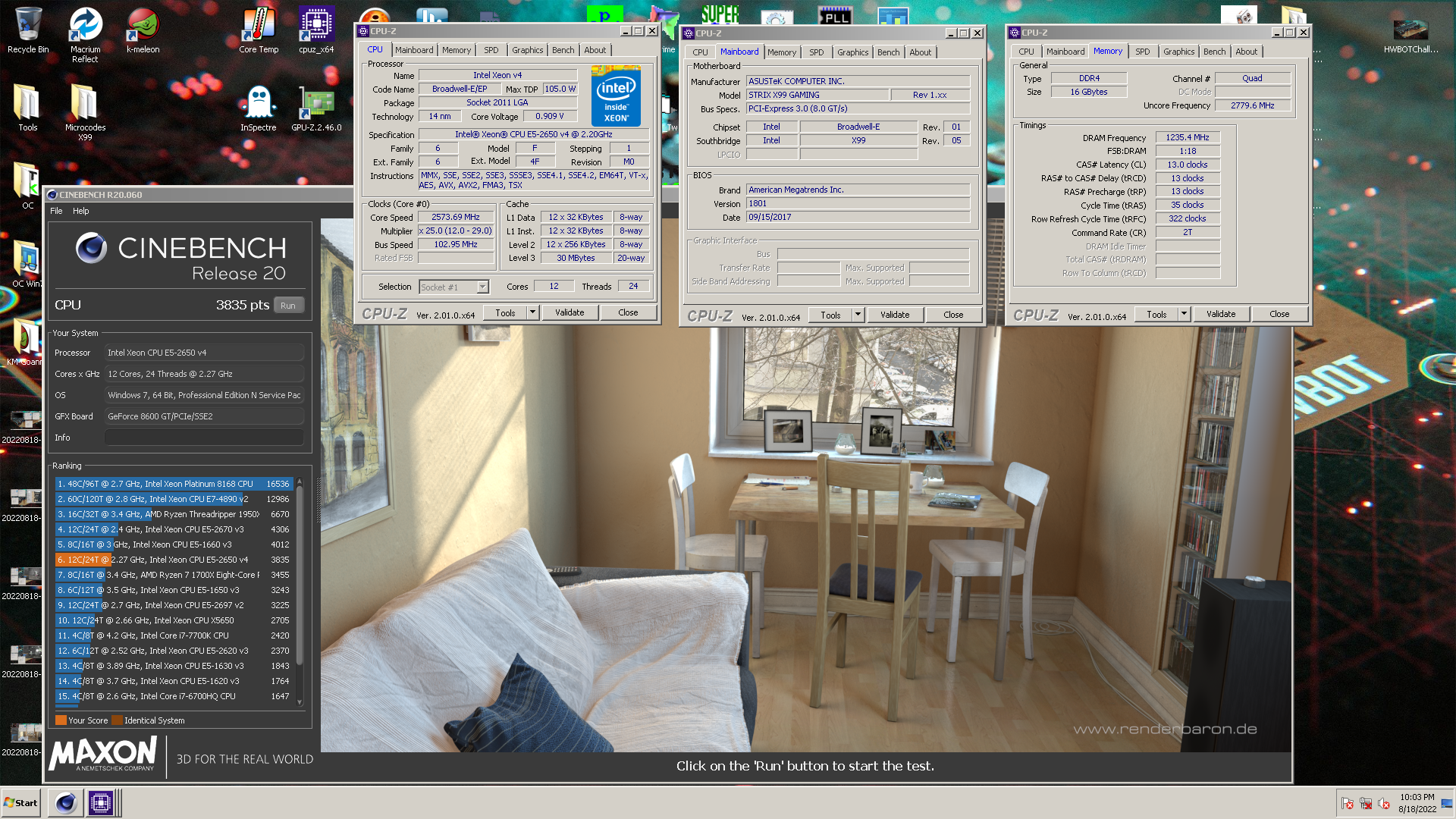Click Tools button in Mainboard CPU-Z window
The width and height of the screenshot is (1456, 819).
click(x=830, y=315)
